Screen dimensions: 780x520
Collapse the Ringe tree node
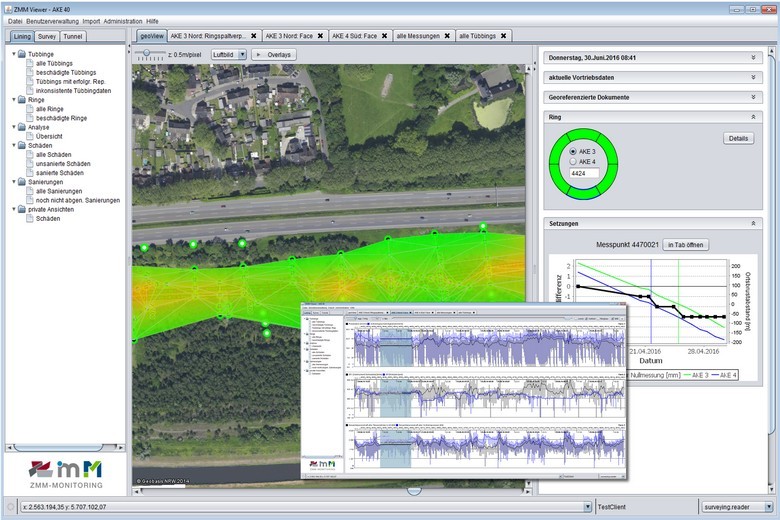pyautogui.click(x=14, y=100)
